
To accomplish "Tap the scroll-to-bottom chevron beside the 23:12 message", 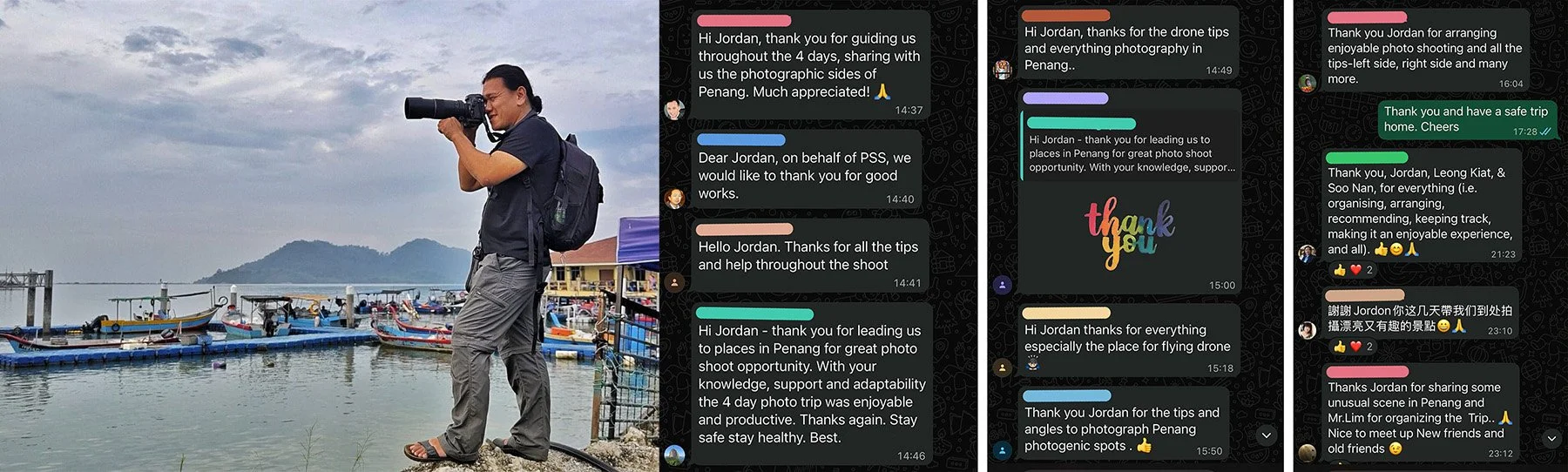I will [x=1551, y=438].
